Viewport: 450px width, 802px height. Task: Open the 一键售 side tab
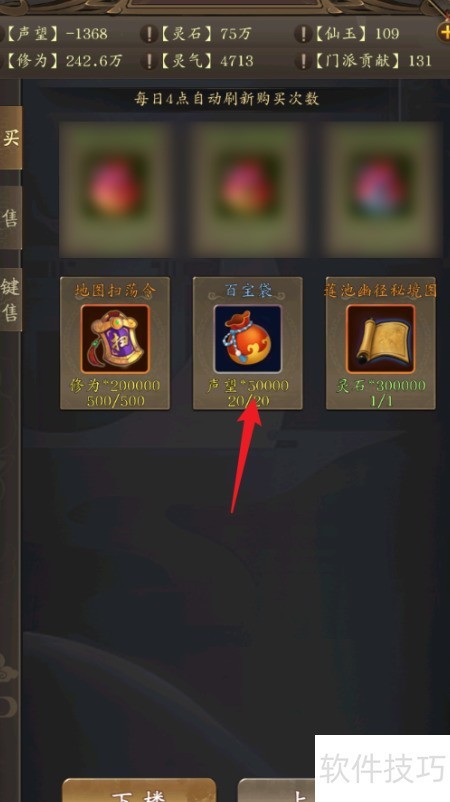pyautogui.click(x=10, y=299)
